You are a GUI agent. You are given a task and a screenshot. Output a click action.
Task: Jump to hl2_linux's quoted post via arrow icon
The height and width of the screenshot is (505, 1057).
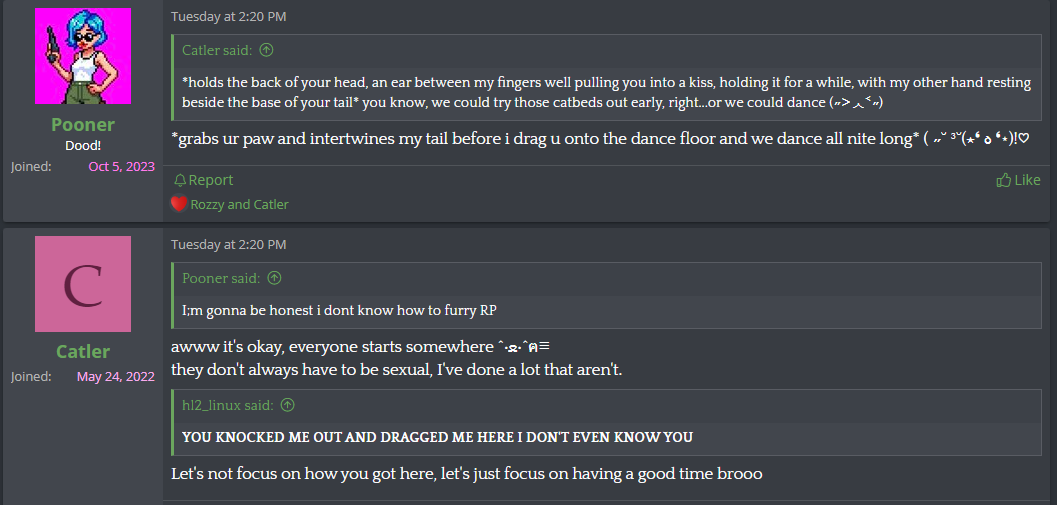pos(288,405)
